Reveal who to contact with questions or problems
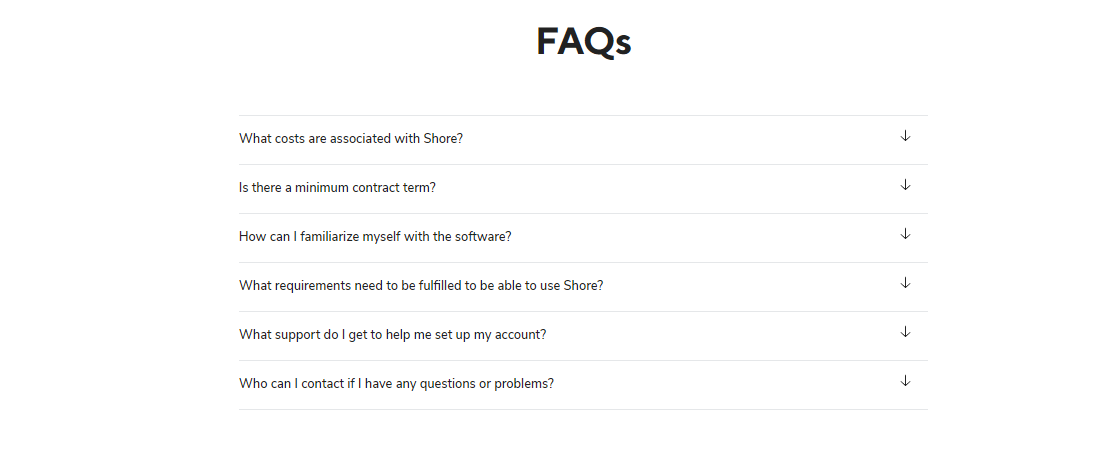Image resolution: width=1109 pixels, height=457 pixels. pos(396,384)
